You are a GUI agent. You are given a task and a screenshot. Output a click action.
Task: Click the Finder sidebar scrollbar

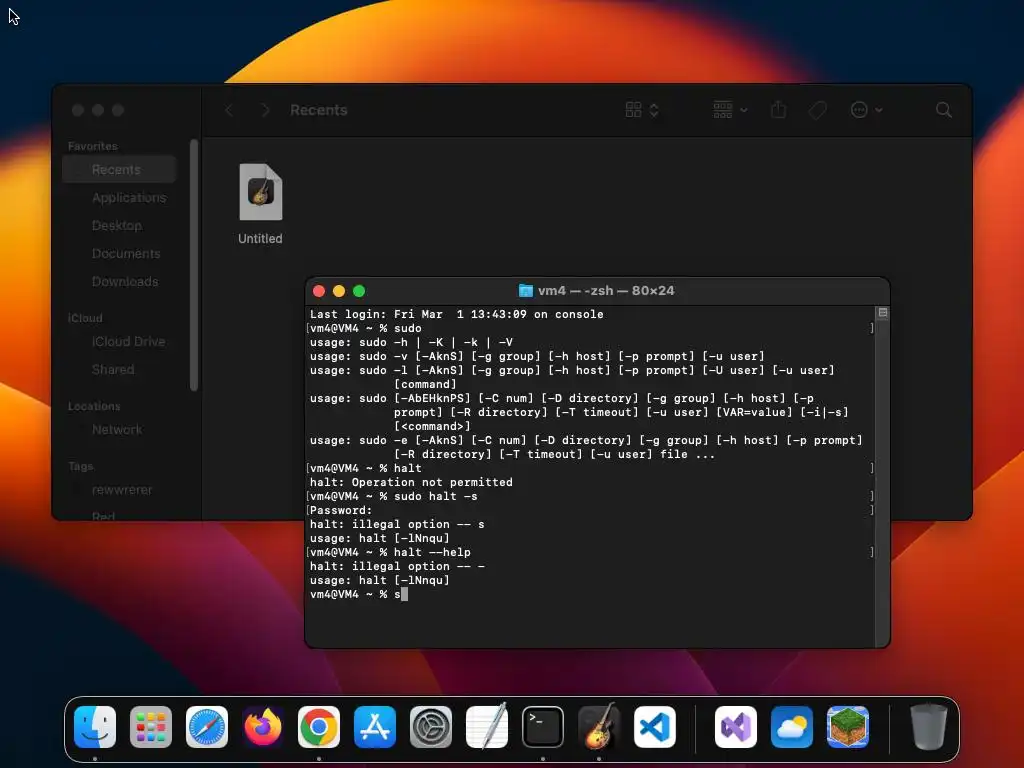(194, 265)
